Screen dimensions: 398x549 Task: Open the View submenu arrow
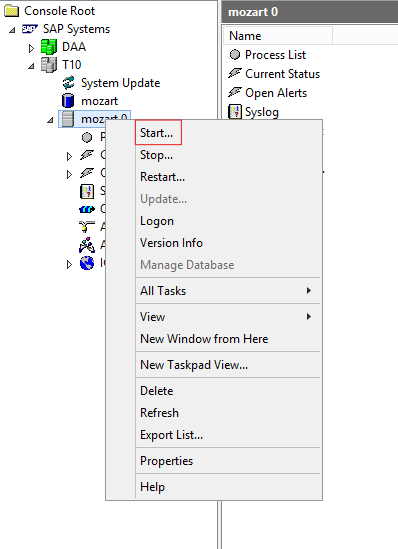[308, 317]
